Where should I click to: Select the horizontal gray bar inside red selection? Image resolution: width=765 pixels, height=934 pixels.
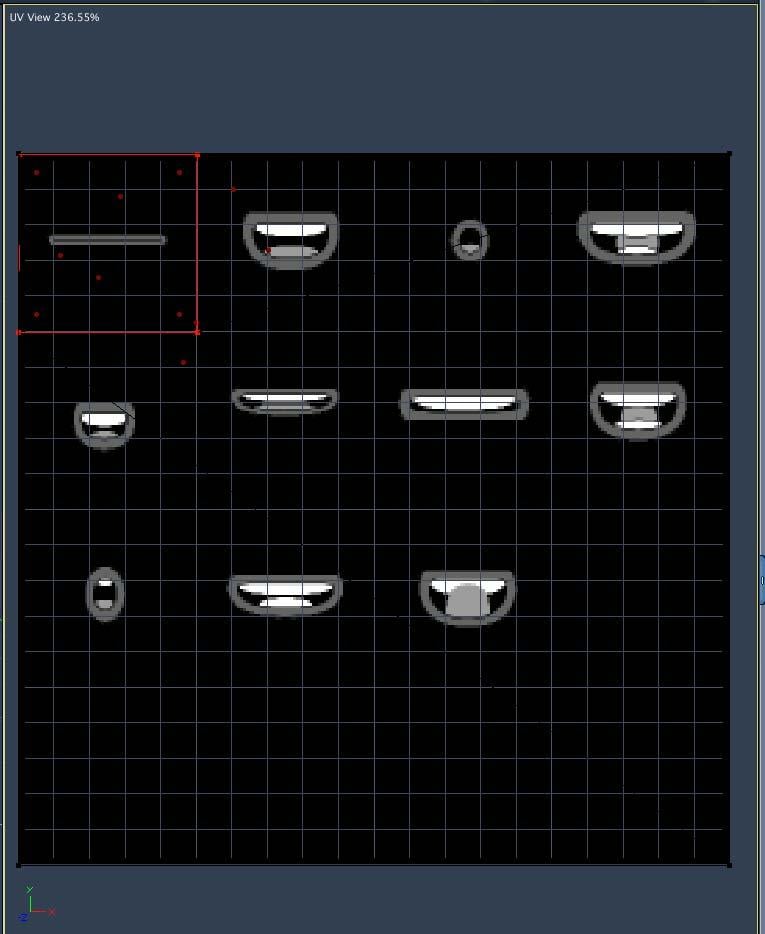tap(107, 240)
